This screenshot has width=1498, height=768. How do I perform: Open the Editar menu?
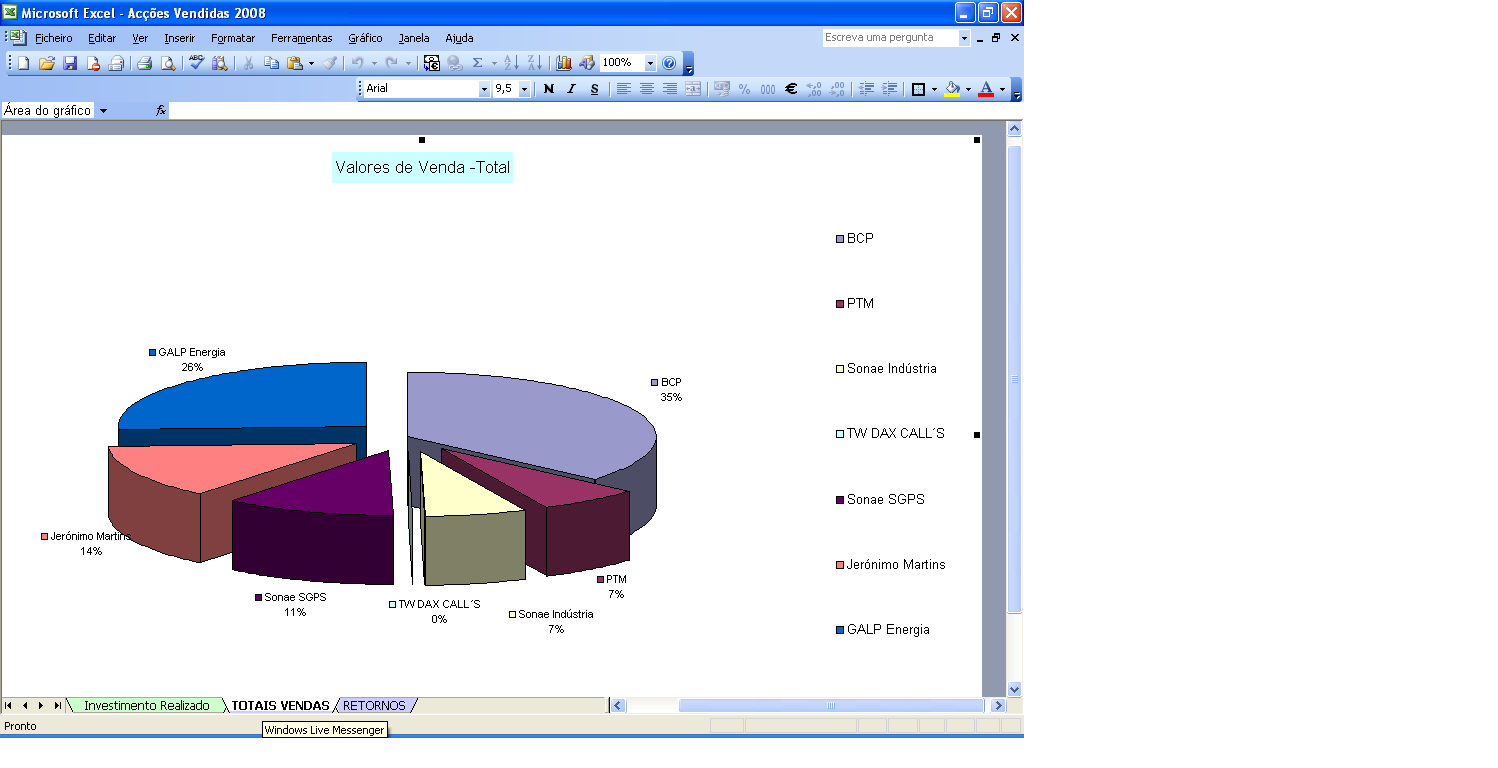click(102, 38)
